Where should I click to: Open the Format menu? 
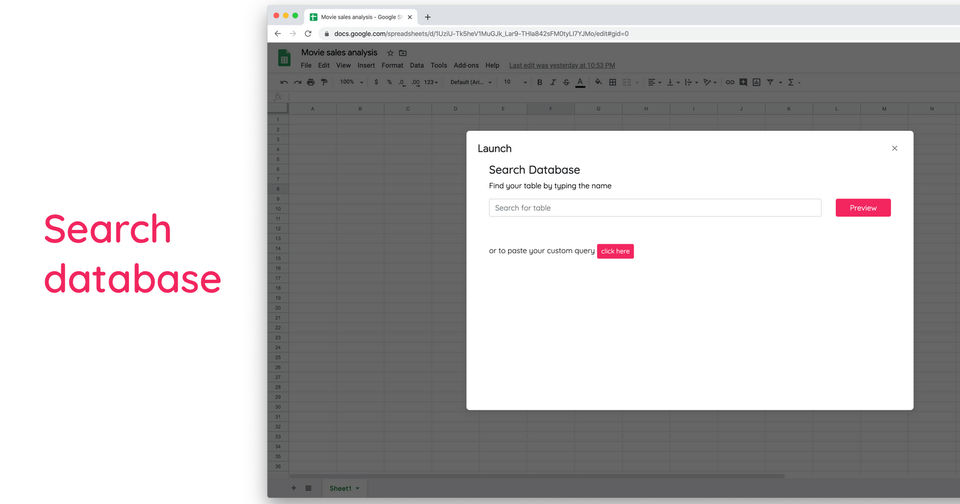click(x=392, y=66)
